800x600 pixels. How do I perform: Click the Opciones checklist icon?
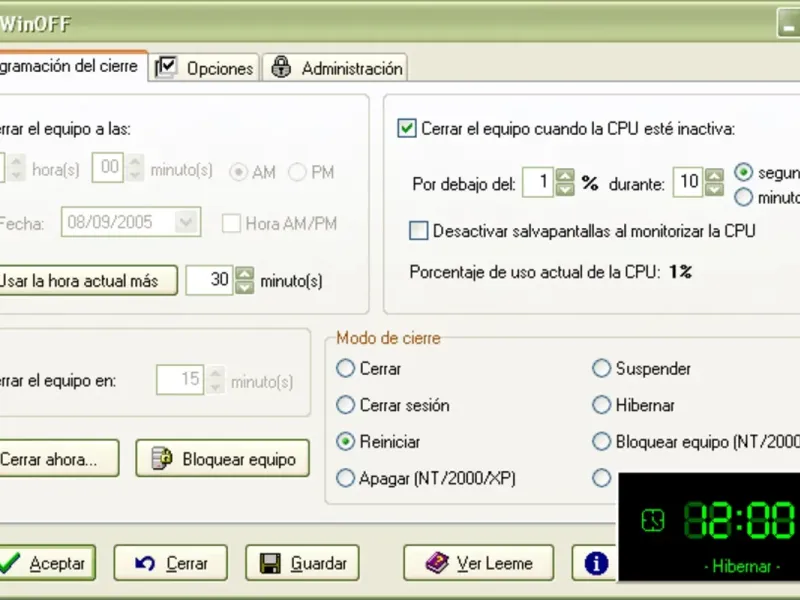(166, 67)
